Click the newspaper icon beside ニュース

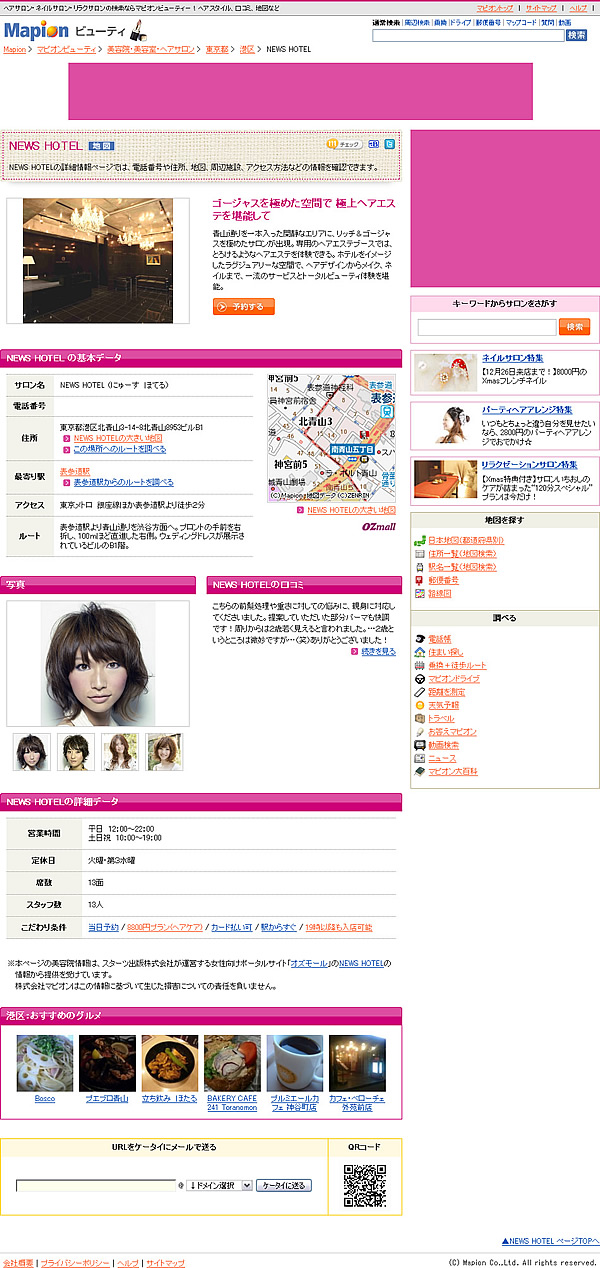pyautogui.click(x=420, y=758)
